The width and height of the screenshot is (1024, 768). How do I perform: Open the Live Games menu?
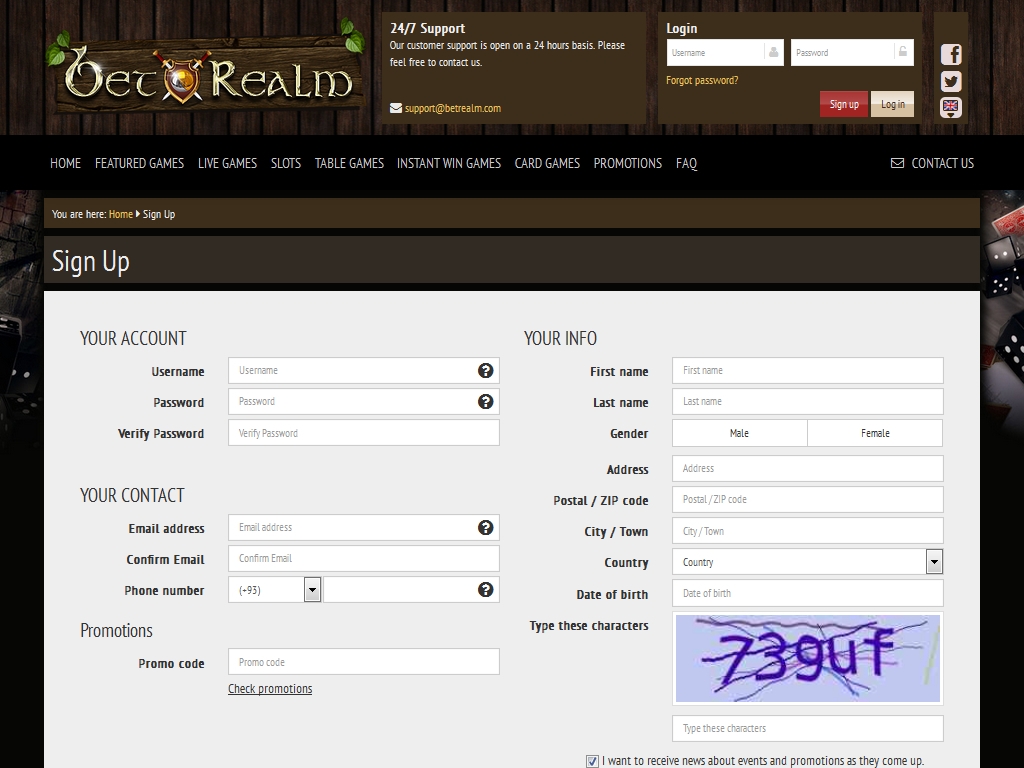coord(227,163)
